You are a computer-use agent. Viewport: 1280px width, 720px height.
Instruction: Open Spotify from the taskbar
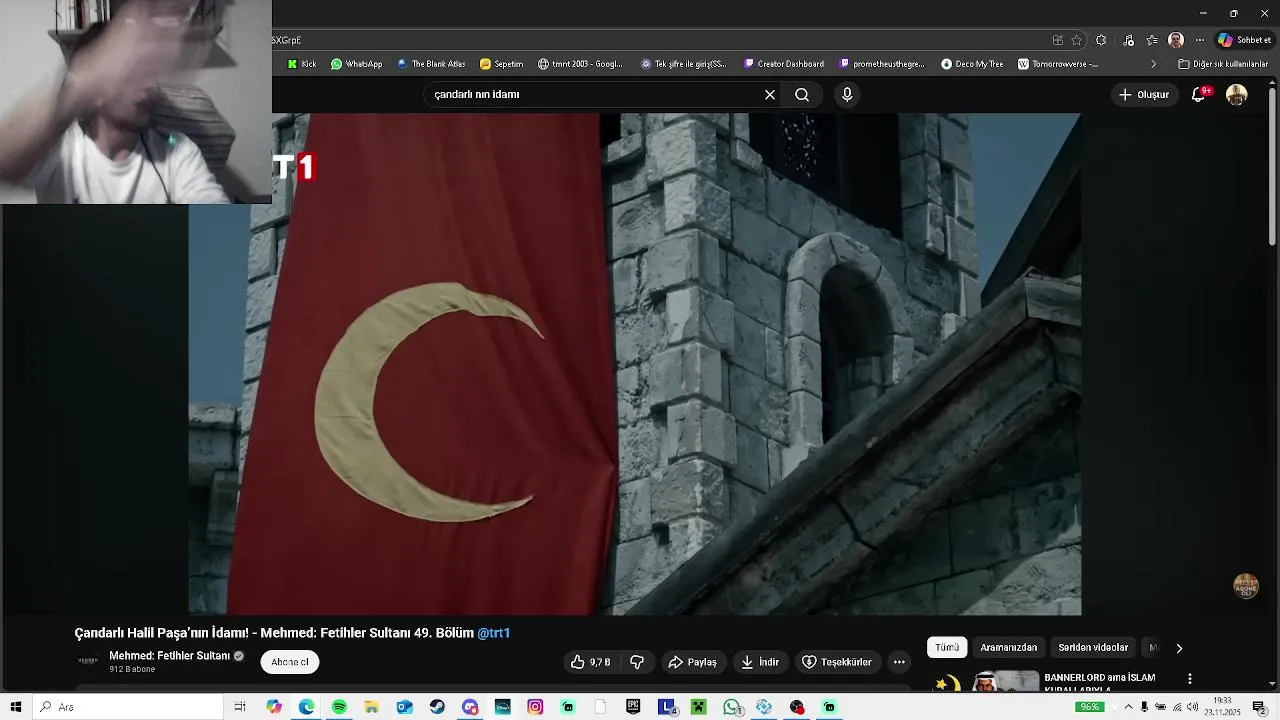pos(339,707)
